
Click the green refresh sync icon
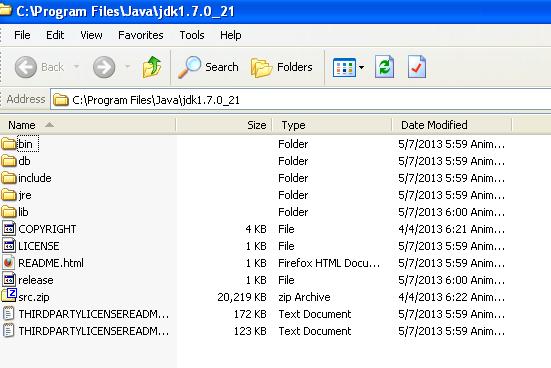(x=384, y=67)
